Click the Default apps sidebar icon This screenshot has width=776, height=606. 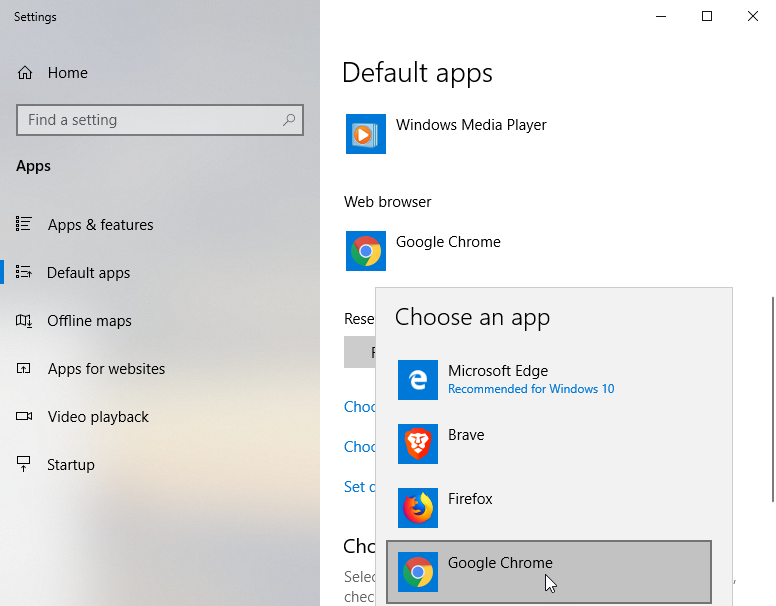point(24,272)
